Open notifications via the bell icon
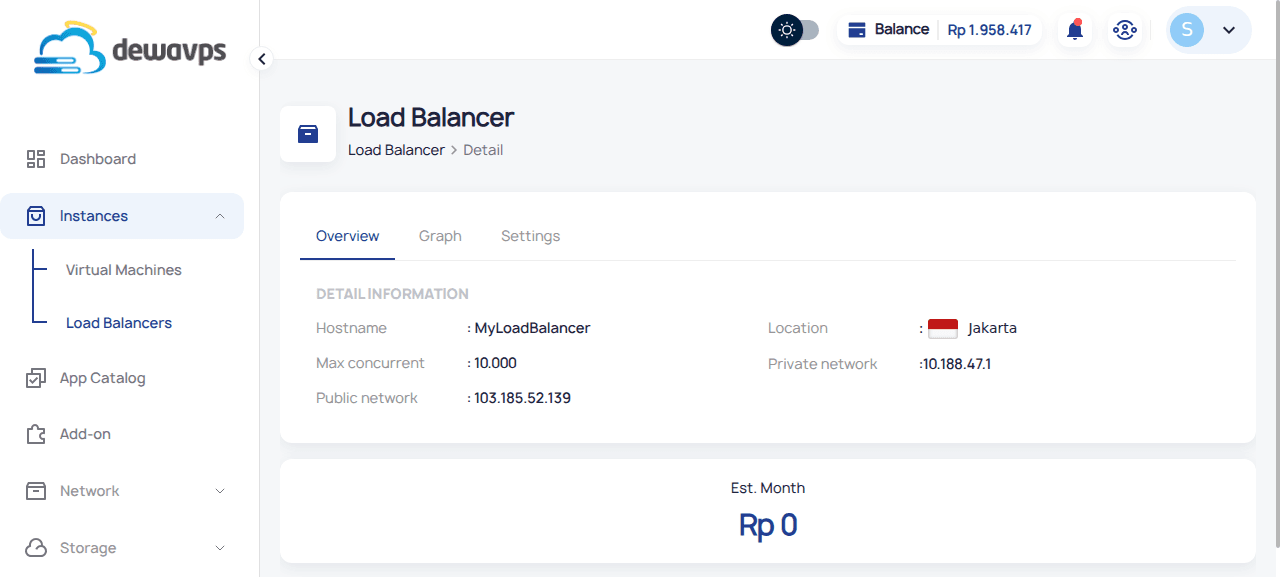1280x577 pixels. pyautogui.click(x=1074, y=29)
